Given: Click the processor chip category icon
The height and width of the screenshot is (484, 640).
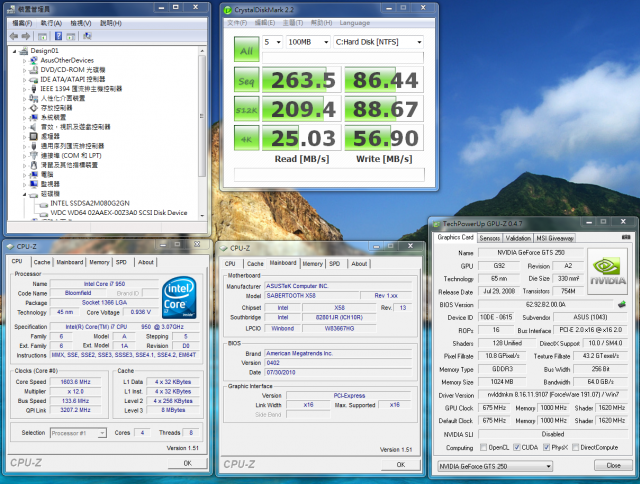Looking at the screenshot, I should 34,136.
